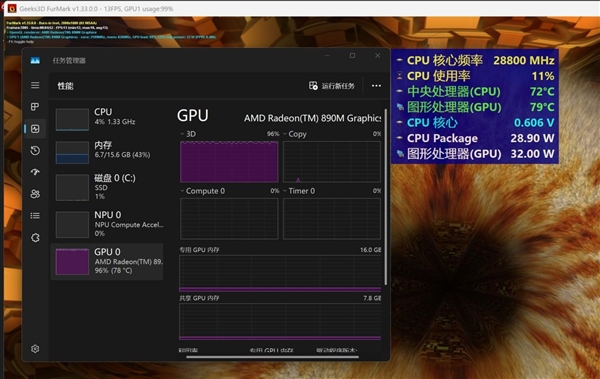Click the Task Manager app icon in title bar
600x379 pixels.
(35, 60)
